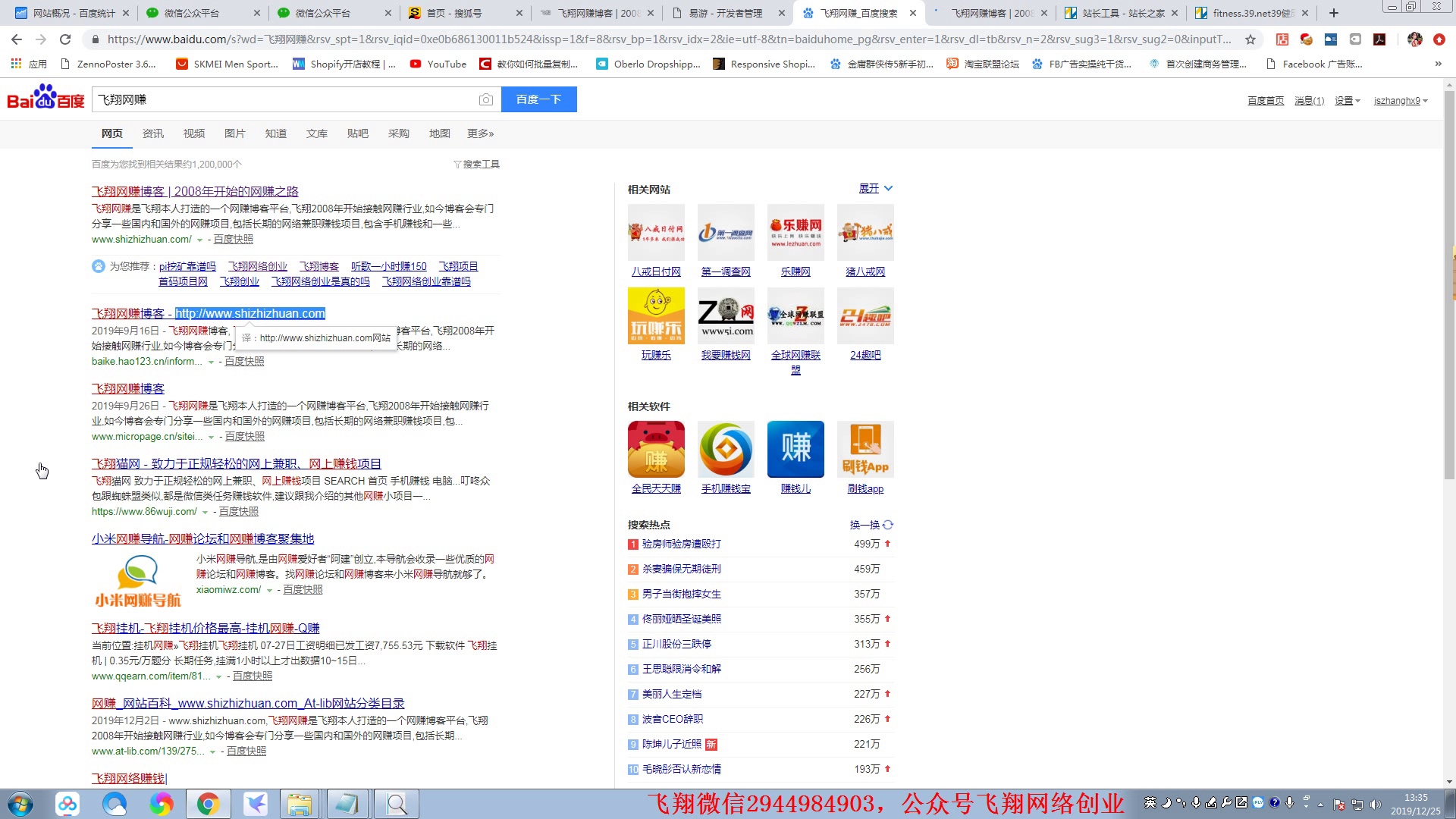Launch Chrome from the taskbar
1456x819 pixels.
(207, 804)
